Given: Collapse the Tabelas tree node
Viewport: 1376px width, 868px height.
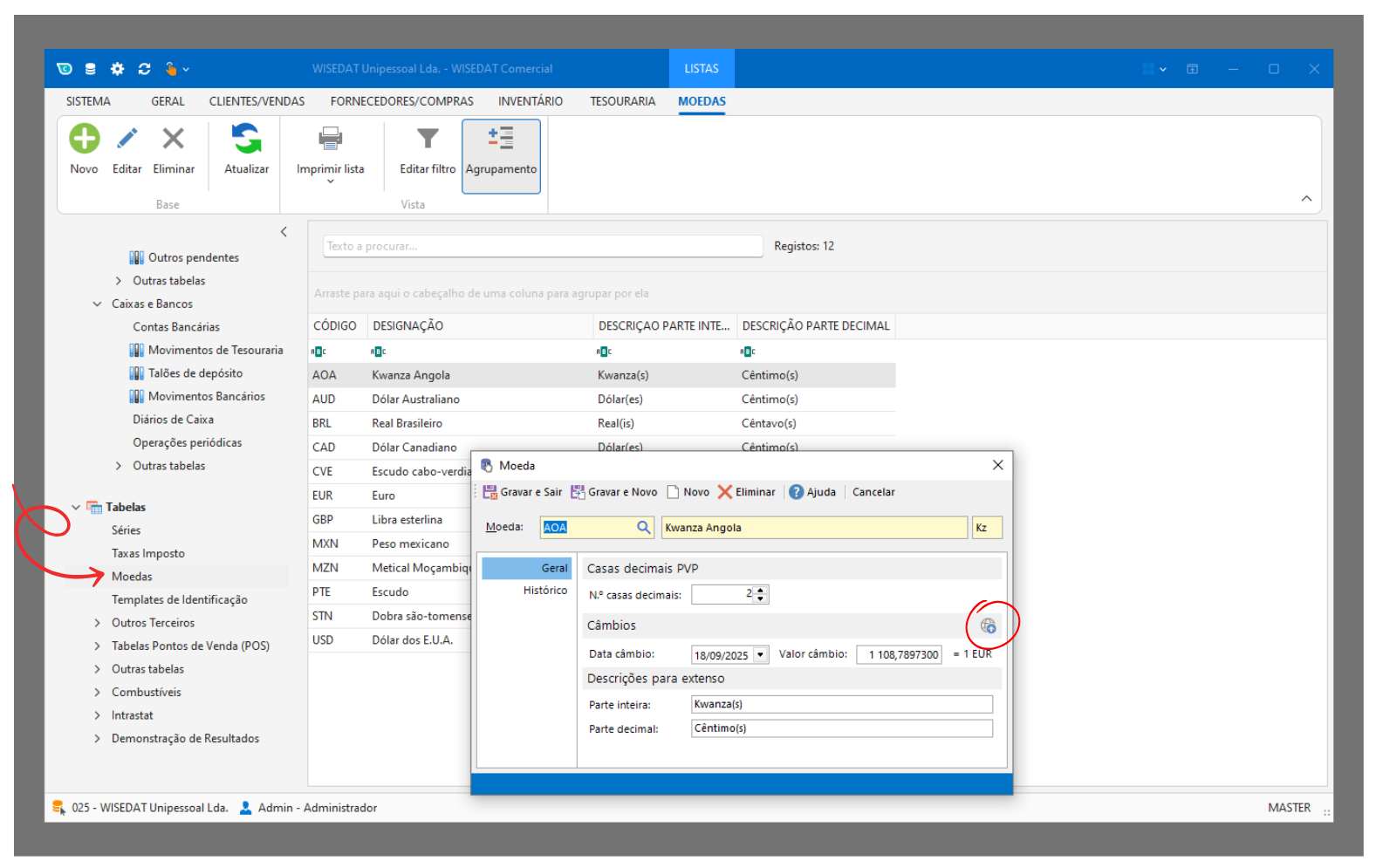Looking at the screenshot, I should coord(76,507).
